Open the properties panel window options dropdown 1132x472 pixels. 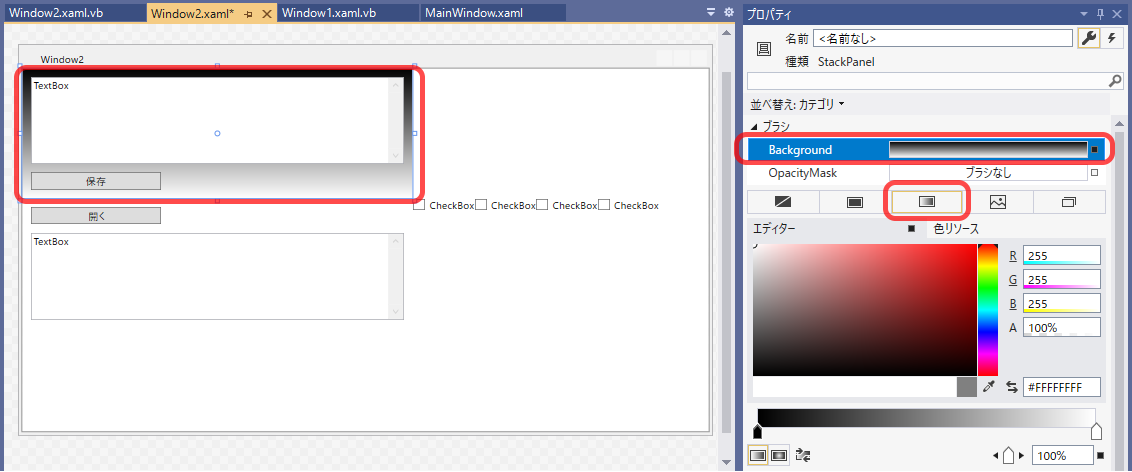pyautogui.click(x=1084, y=13)
